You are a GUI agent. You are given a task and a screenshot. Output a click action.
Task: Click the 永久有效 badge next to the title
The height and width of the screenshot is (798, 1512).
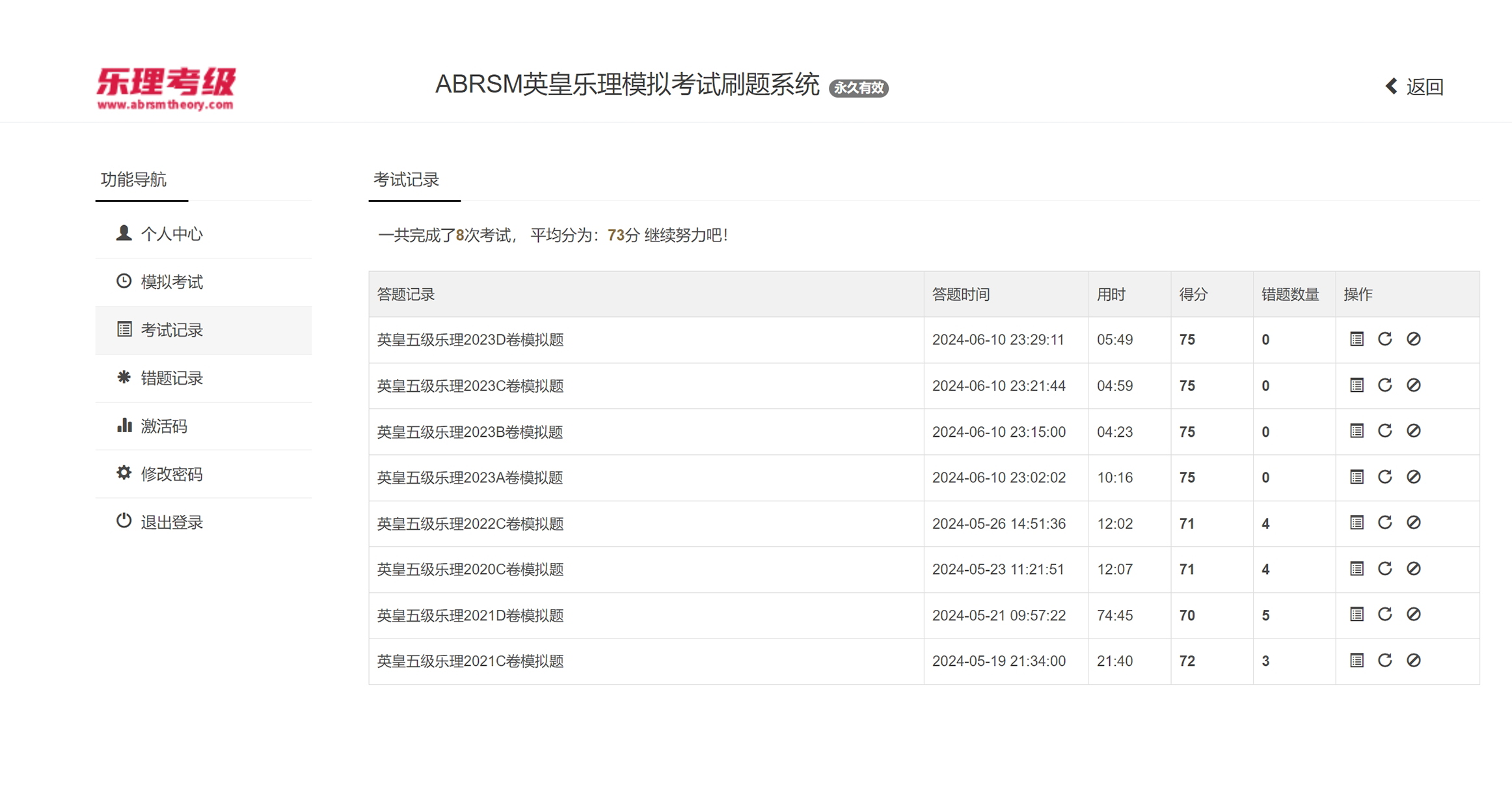tap(859, 88)
